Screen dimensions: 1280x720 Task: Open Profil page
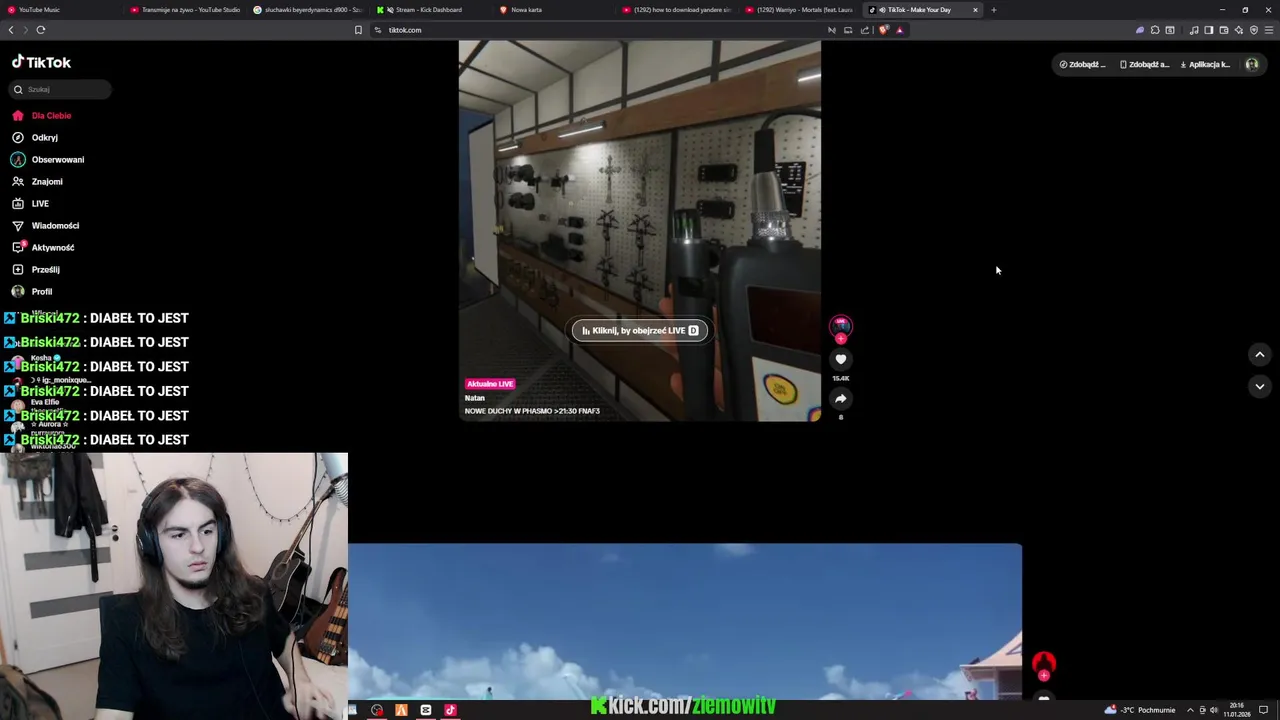click(32, 291)
